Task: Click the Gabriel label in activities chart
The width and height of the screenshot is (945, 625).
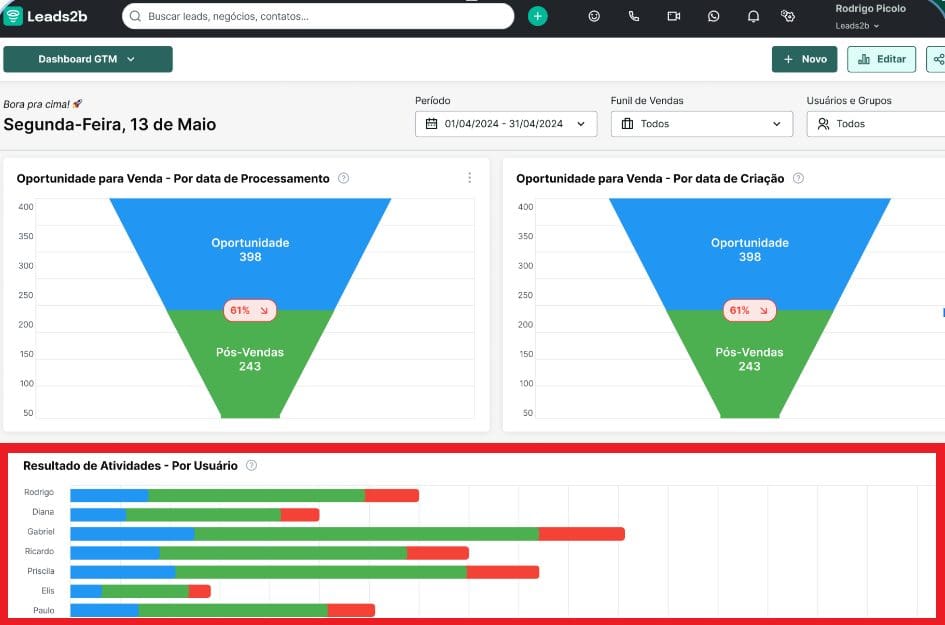Action: click(x=40, y=532)
